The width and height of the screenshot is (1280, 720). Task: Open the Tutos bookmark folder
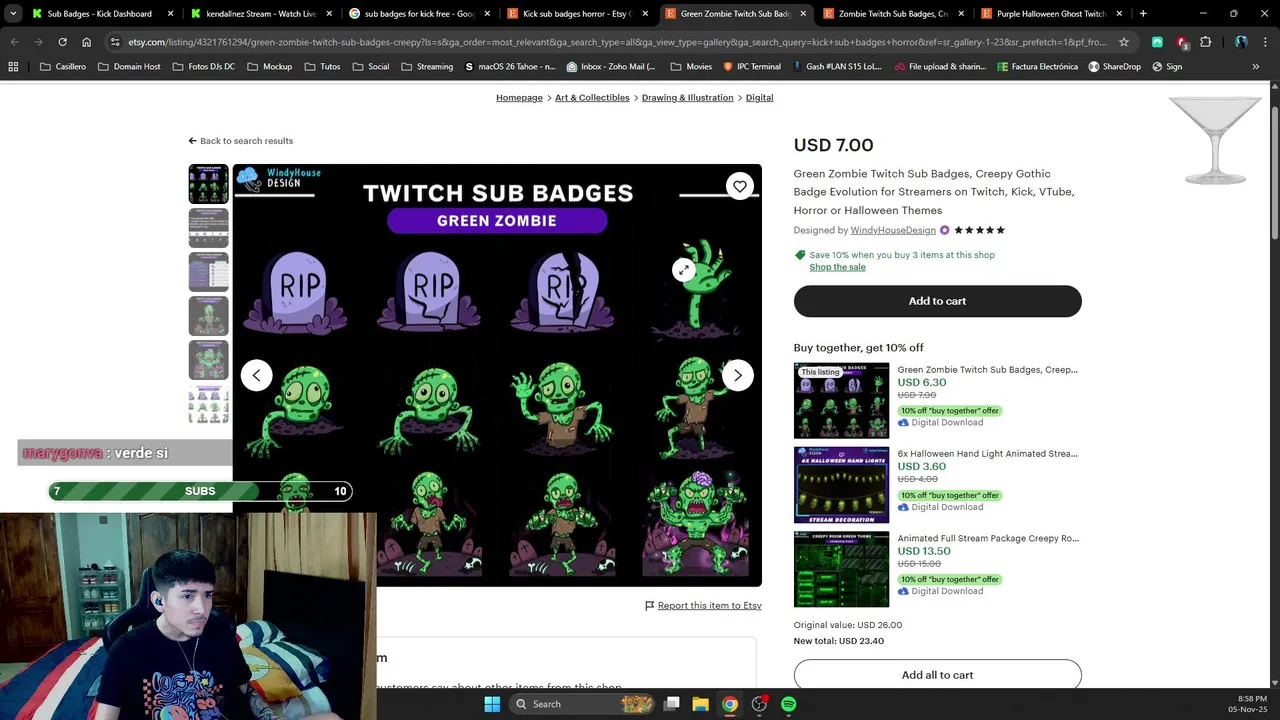pos(322,66)
